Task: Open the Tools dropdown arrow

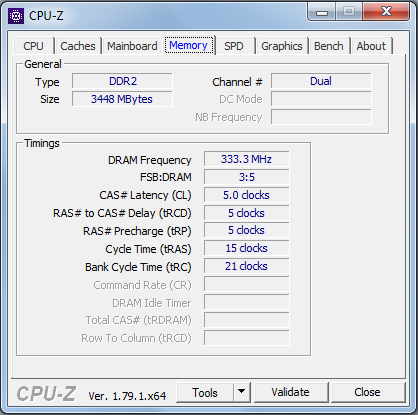Action: (x=242, y=392)
